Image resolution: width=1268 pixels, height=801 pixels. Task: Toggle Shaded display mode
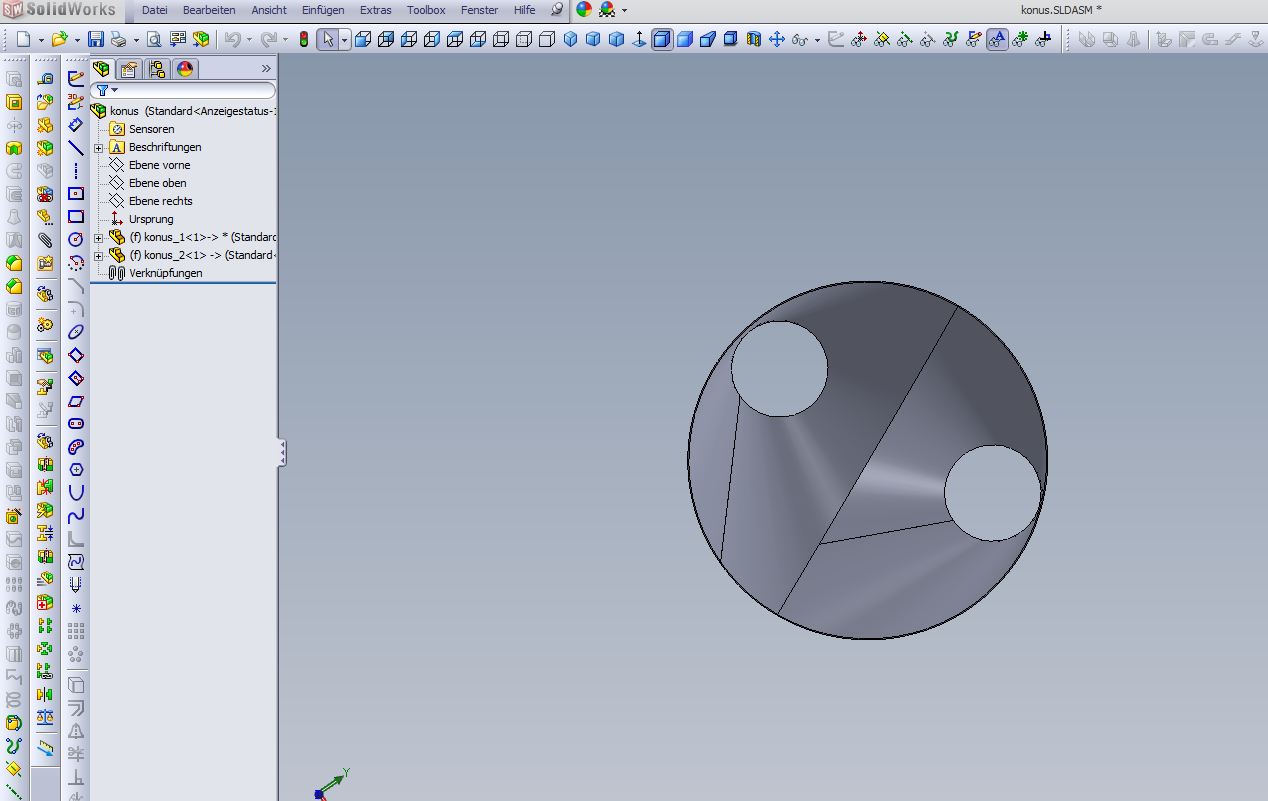[685, 40]
